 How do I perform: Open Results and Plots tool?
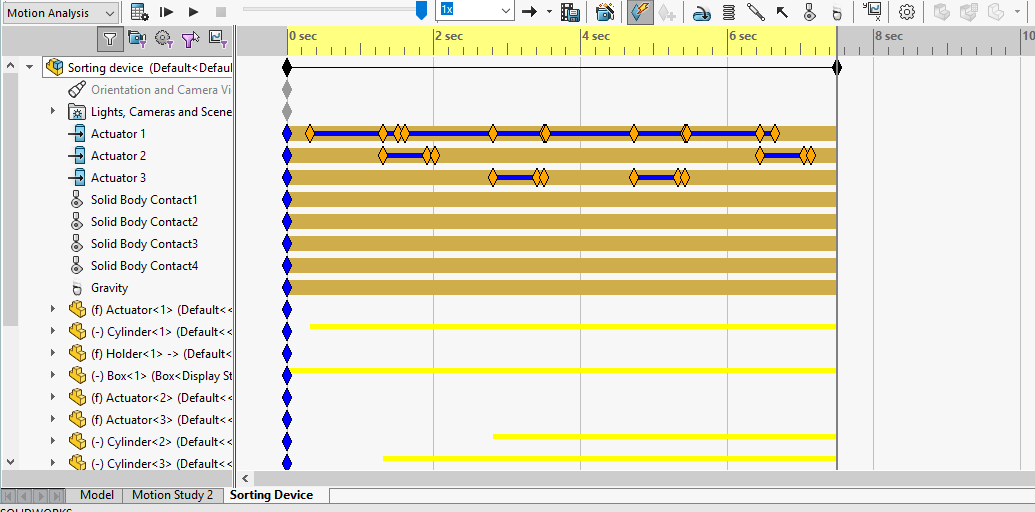click(873, 11)
